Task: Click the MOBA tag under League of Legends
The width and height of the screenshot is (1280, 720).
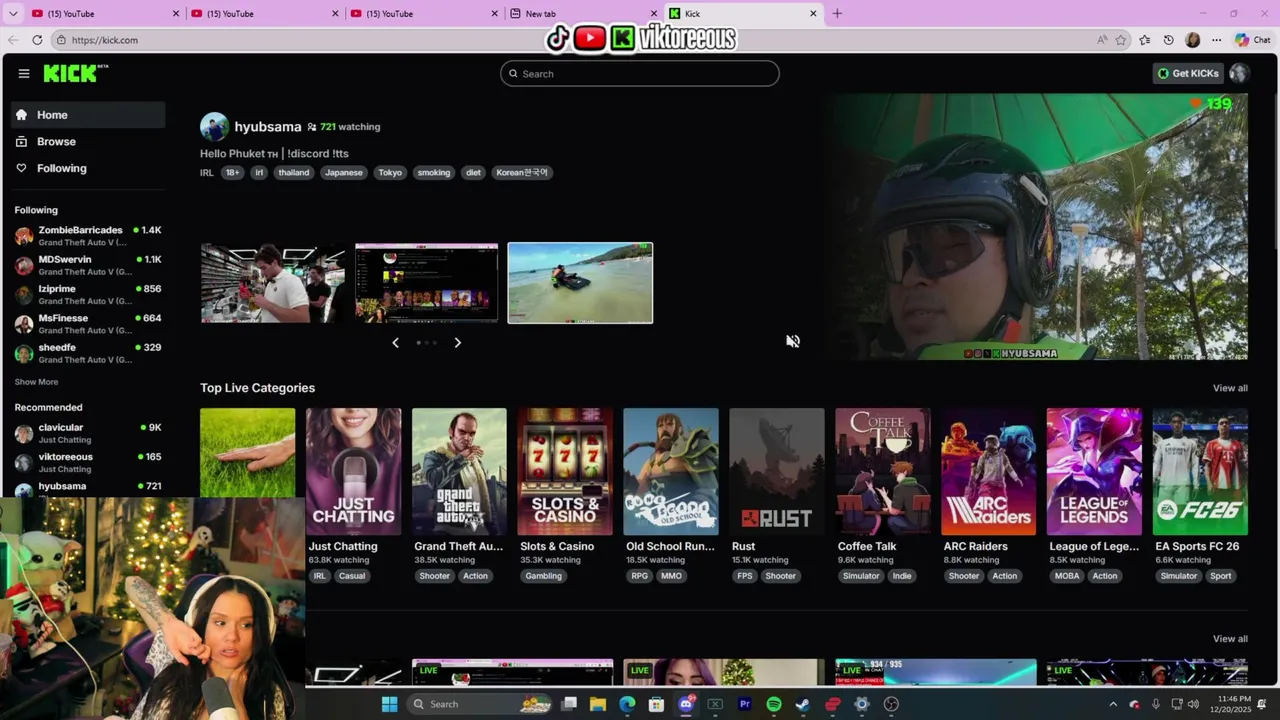Action: [x=1067, y=576]
